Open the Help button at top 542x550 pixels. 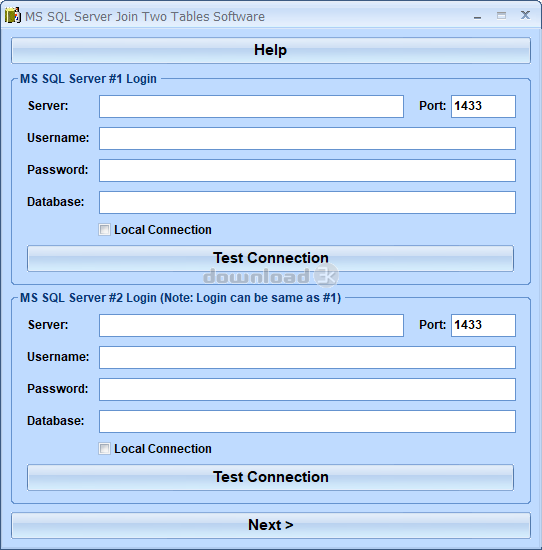(x=271, y=50)
